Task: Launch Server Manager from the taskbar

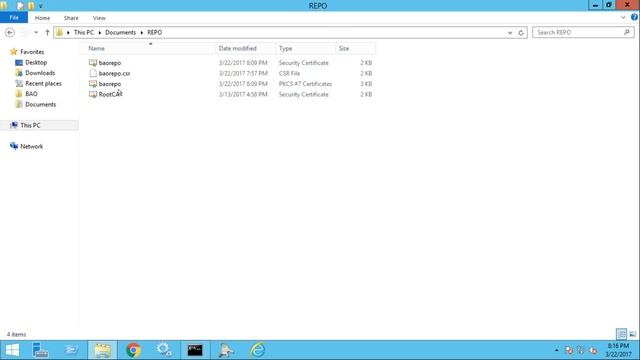Action: (x=40, y=350)
